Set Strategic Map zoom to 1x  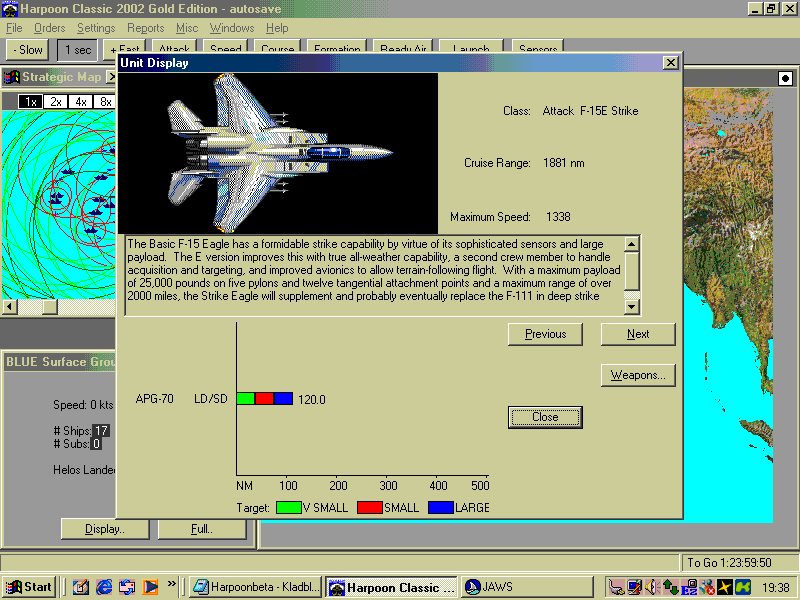31,102
